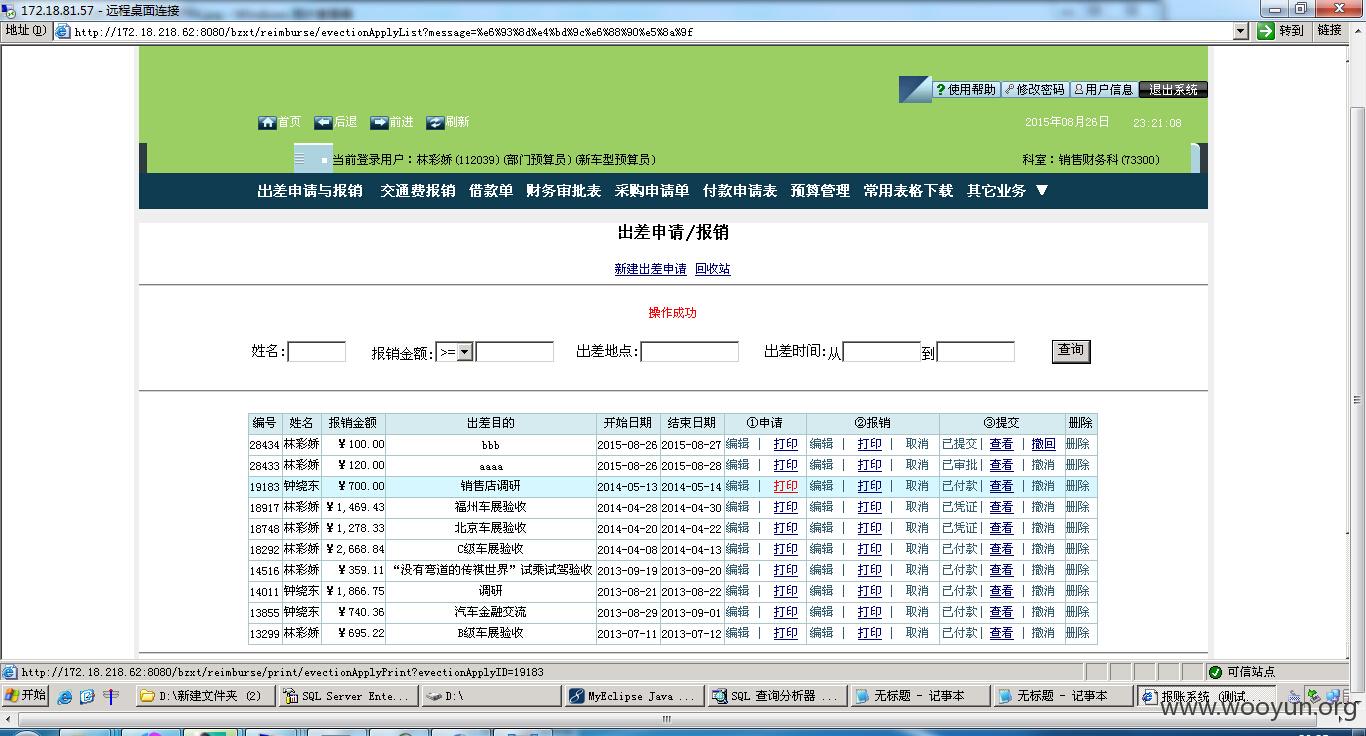Open 财务审批表 menu
Screen dimensions: 1366x736
point(564,190)
